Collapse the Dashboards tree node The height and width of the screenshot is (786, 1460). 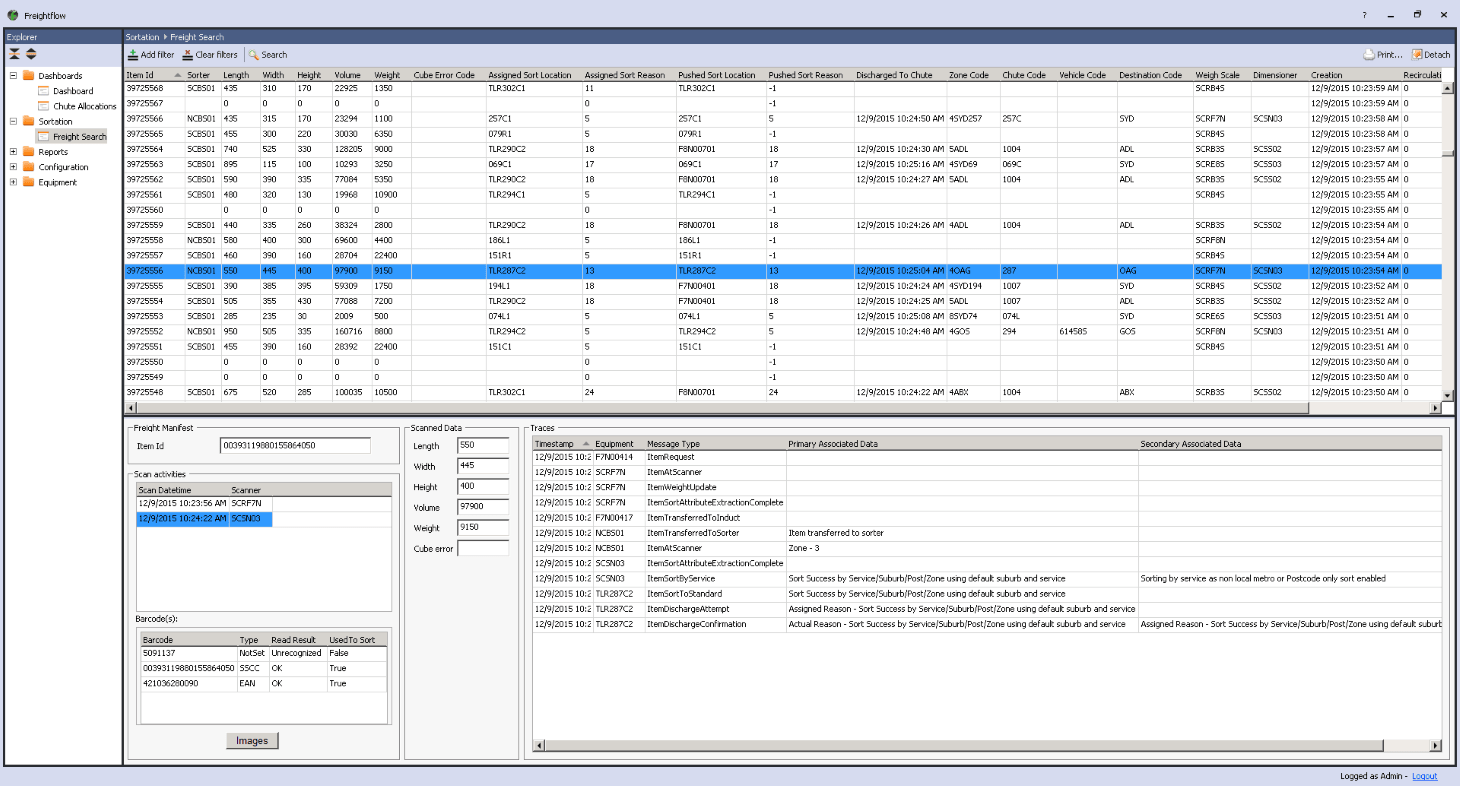pyautogui.click(x=13, y=76)
